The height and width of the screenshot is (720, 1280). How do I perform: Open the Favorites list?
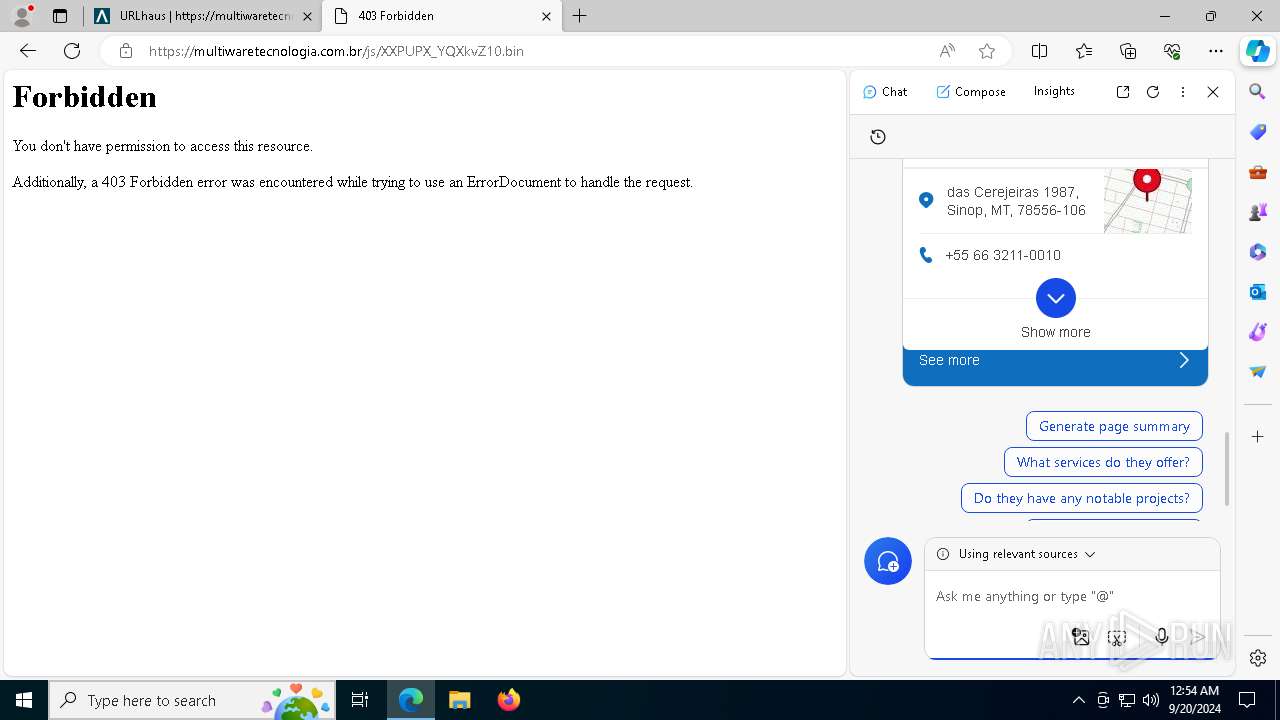click(x=1084, y=51)
